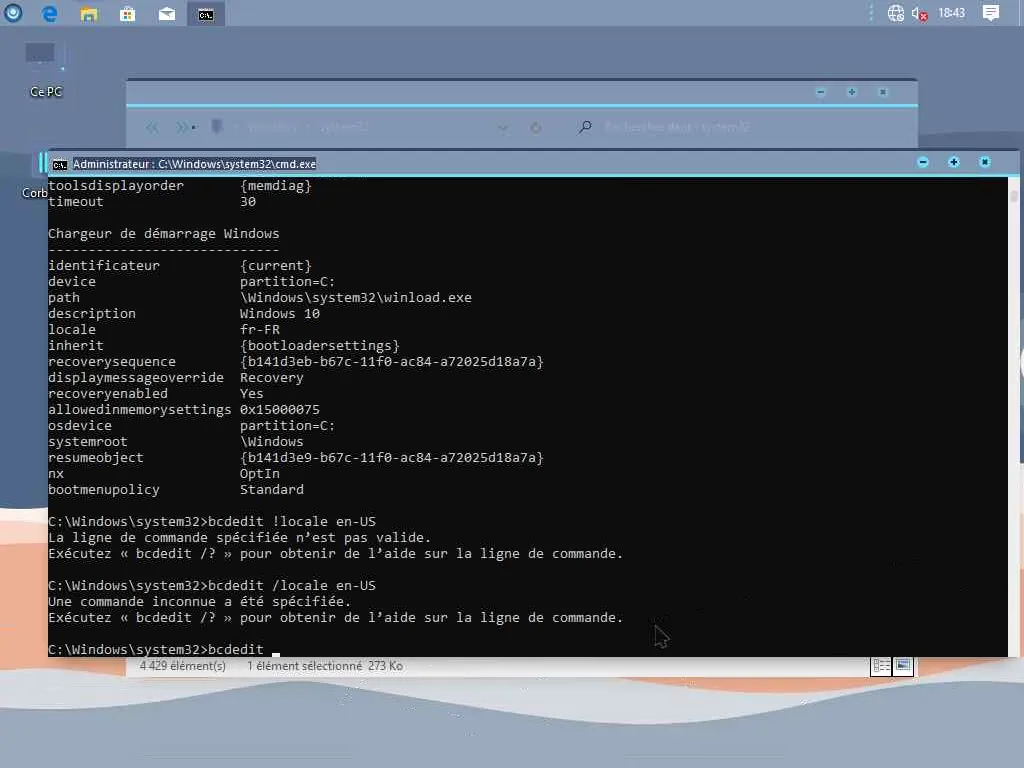Click status bar '4 429 élément(s)'
1024x768 pixels.
click(182, 666)
